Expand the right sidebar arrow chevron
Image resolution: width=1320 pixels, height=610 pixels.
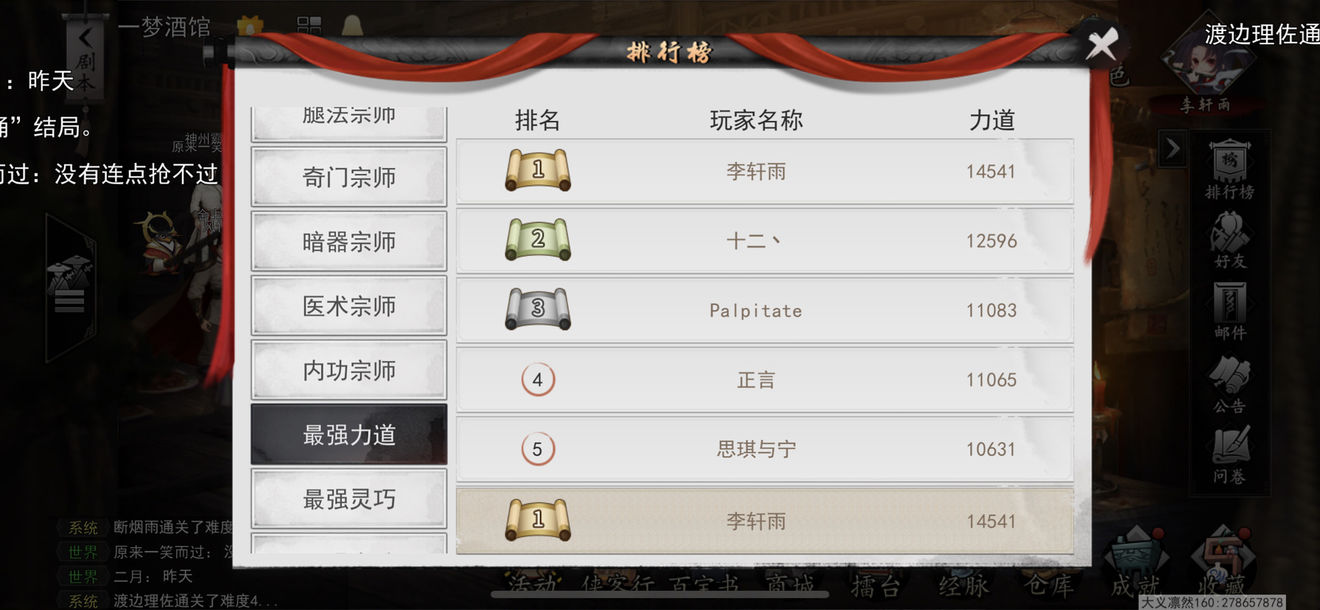(1172, 150)
